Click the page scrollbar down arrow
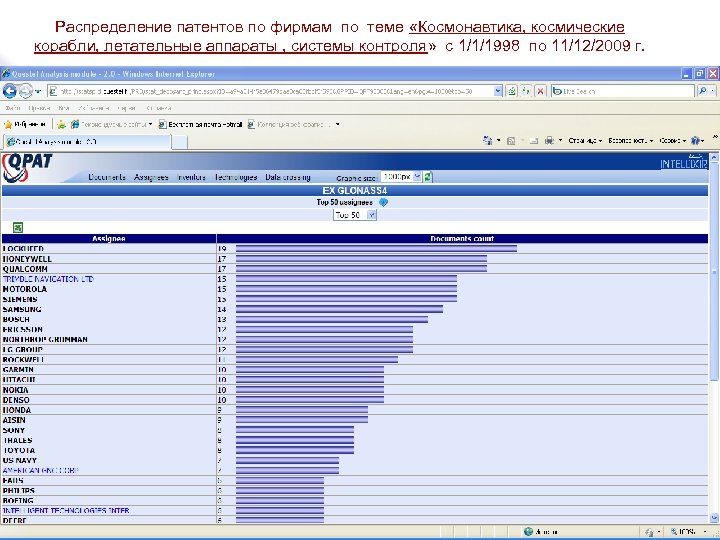 714,518
